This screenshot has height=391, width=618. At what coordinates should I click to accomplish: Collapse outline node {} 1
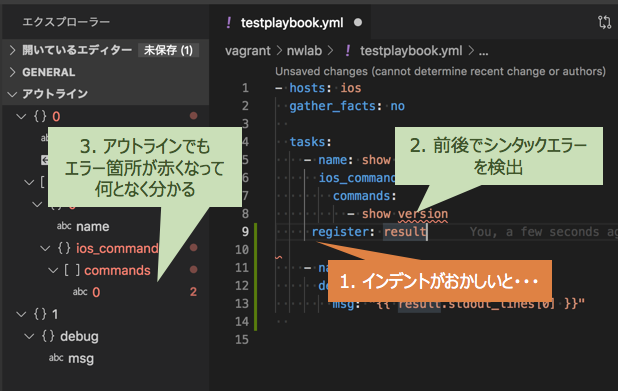click(x=21, y=314)
